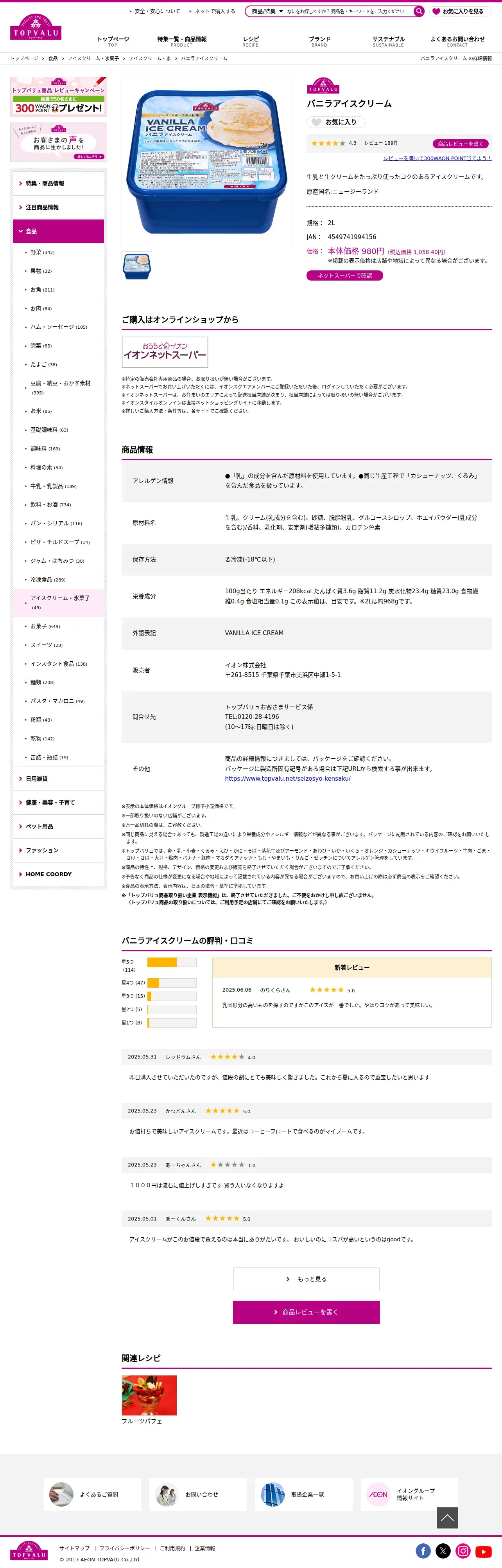The width and height of the screenshot is (502, 1568).
Task: Click the back-to-top arrow button
Action: [x=447, y=1518]
